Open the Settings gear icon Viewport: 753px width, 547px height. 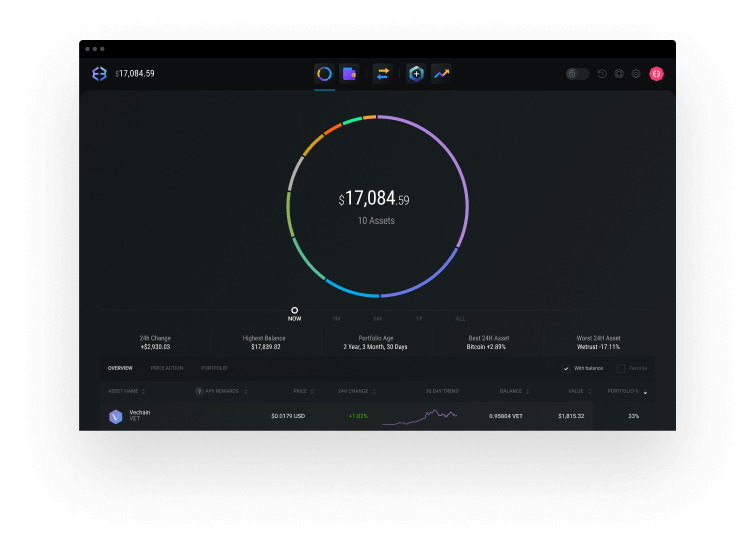tap(636, 73)
